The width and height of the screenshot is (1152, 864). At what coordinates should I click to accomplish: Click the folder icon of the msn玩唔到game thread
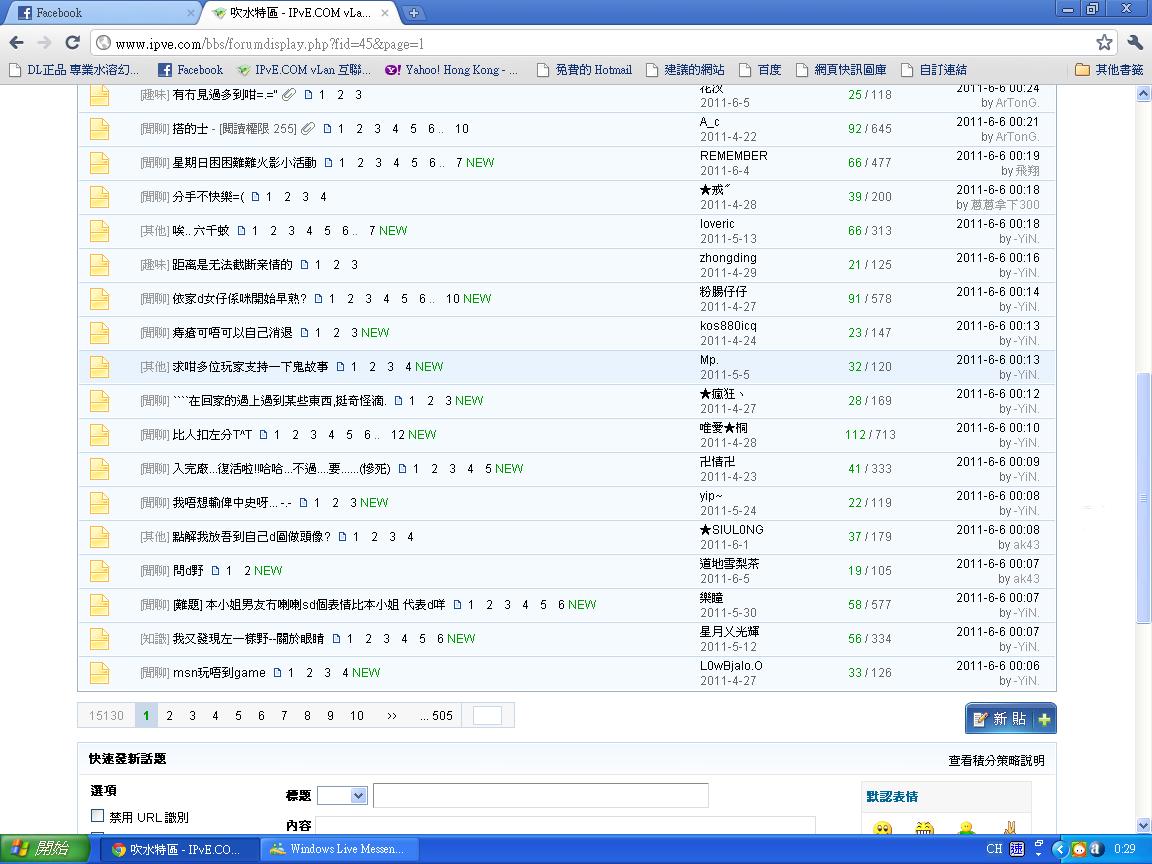[x=99, y=673]
